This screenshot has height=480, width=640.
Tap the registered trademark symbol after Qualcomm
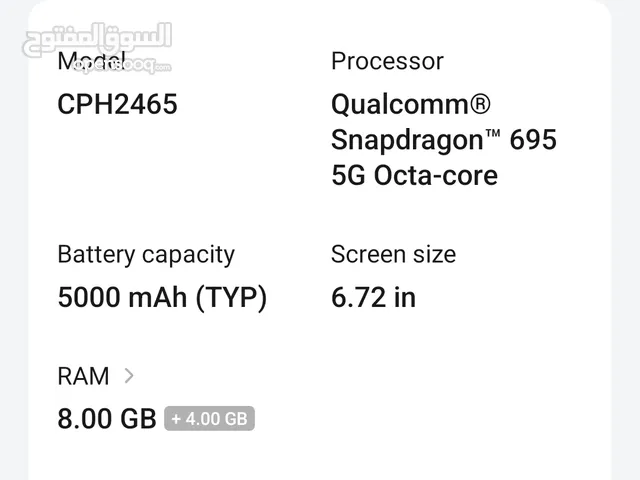point(480,103)
